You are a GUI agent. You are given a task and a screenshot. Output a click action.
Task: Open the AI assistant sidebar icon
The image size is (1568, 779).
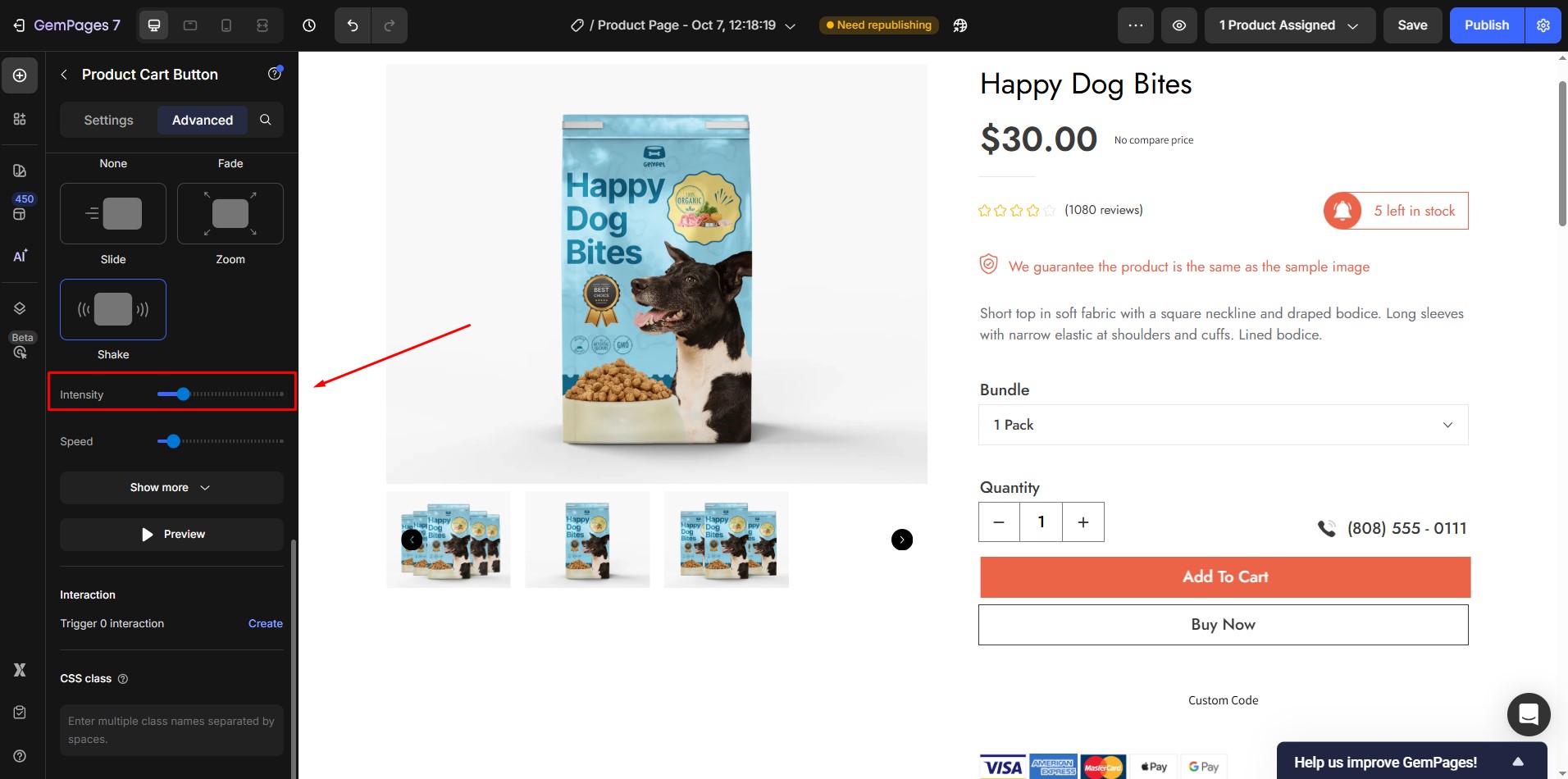point(20,256)
